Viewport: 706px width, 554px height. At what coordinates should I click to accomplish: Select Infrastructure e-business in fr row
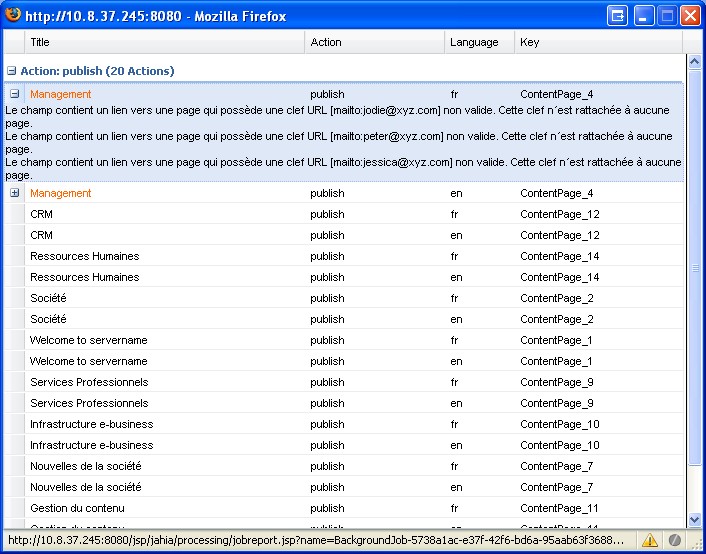click(92, 424)
